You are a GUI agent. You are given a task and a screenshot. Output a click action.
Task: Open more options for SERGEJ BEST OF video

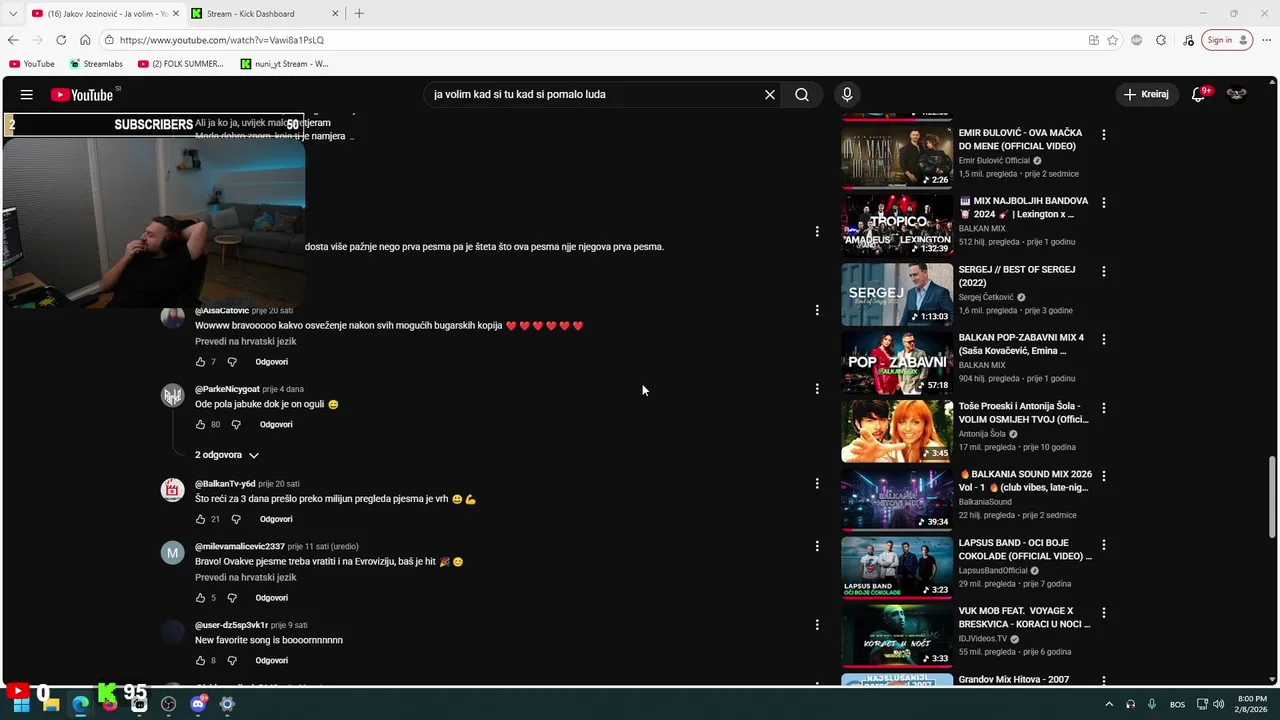tap(1104, 271)
